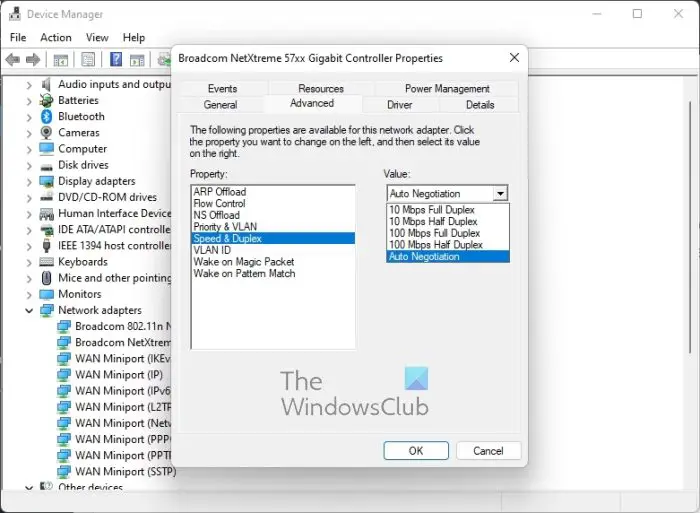Choose Auto Negotiation in the dropdown list
This screenshot has width=700, height=513.
[448, 257]
